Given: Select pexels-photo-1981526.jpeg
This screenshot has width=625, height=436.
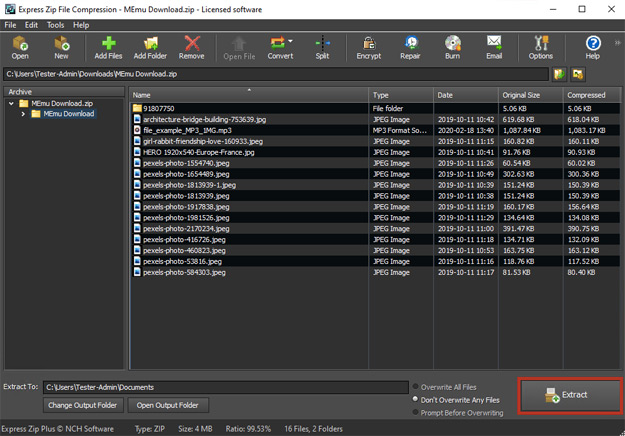Looking at the screenshot, I should [375, 218].
